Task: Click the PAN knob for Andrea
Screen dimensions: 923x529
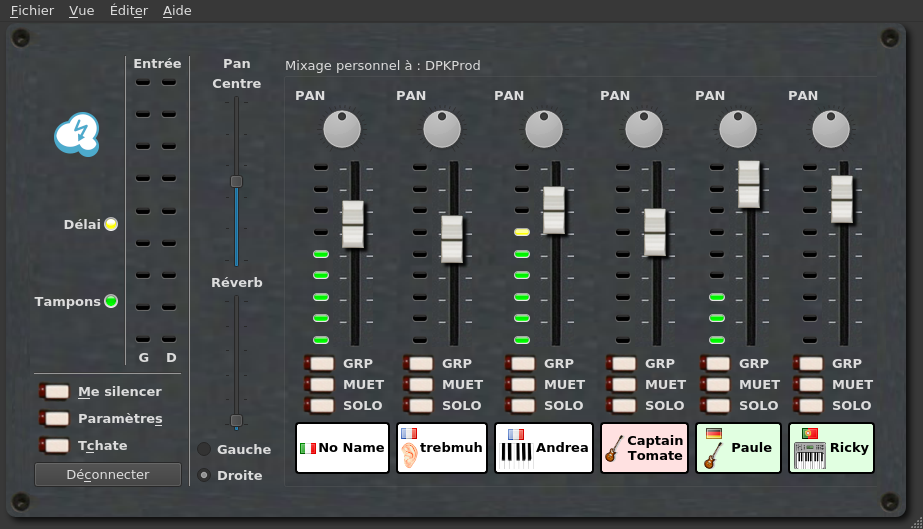Action: [544, 129]
